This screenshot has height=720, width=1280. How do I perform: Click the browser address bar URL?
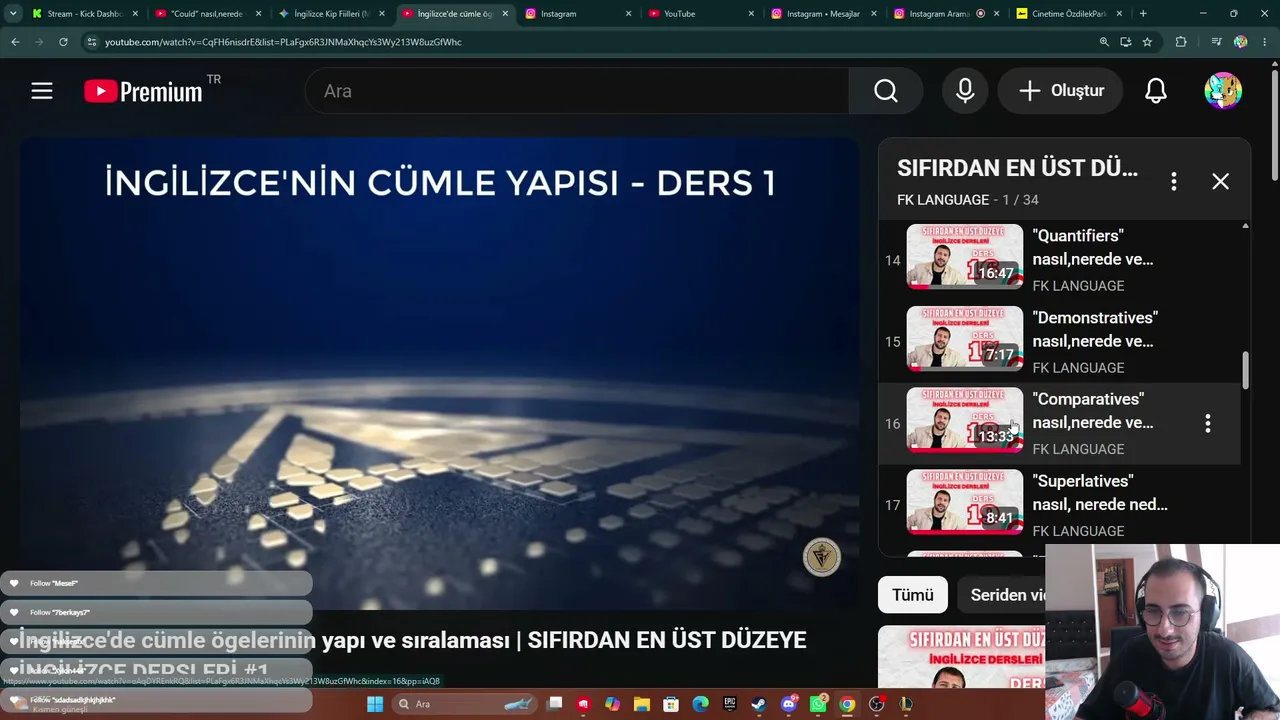[x=283, y=42]
